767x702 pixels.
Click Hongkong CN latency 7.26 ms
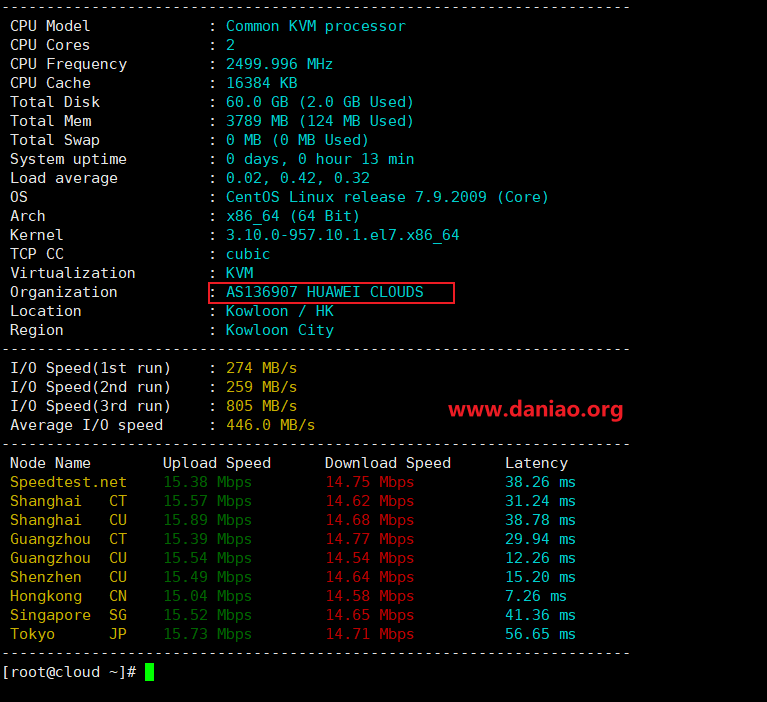pyautogui.click(x=536, y=596)
